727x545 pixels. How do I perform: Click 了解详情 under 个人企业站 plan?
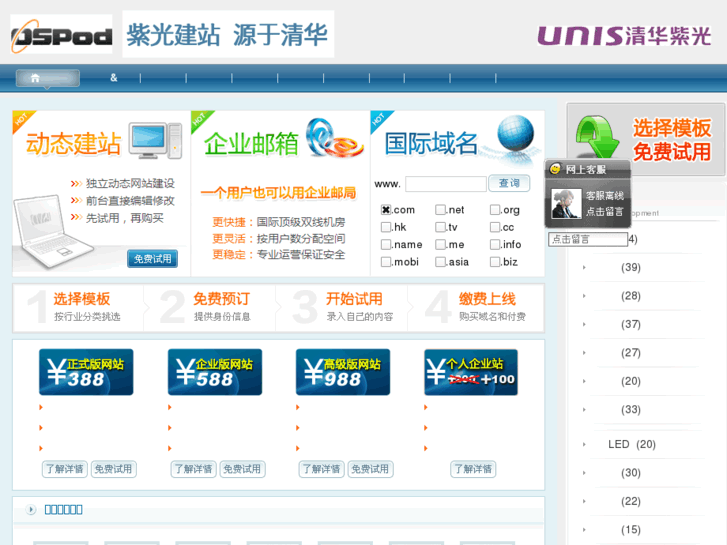point(473,469)
